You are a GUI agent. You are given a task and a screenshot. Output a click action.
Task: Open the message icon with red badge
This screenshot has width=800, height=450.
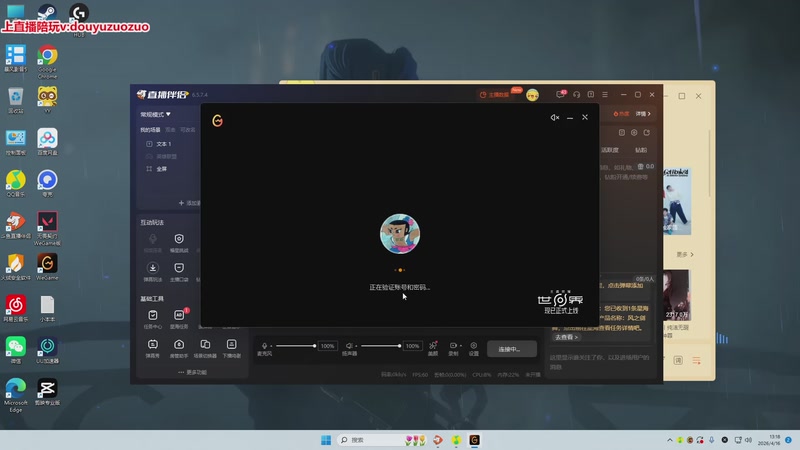[560, 94]
